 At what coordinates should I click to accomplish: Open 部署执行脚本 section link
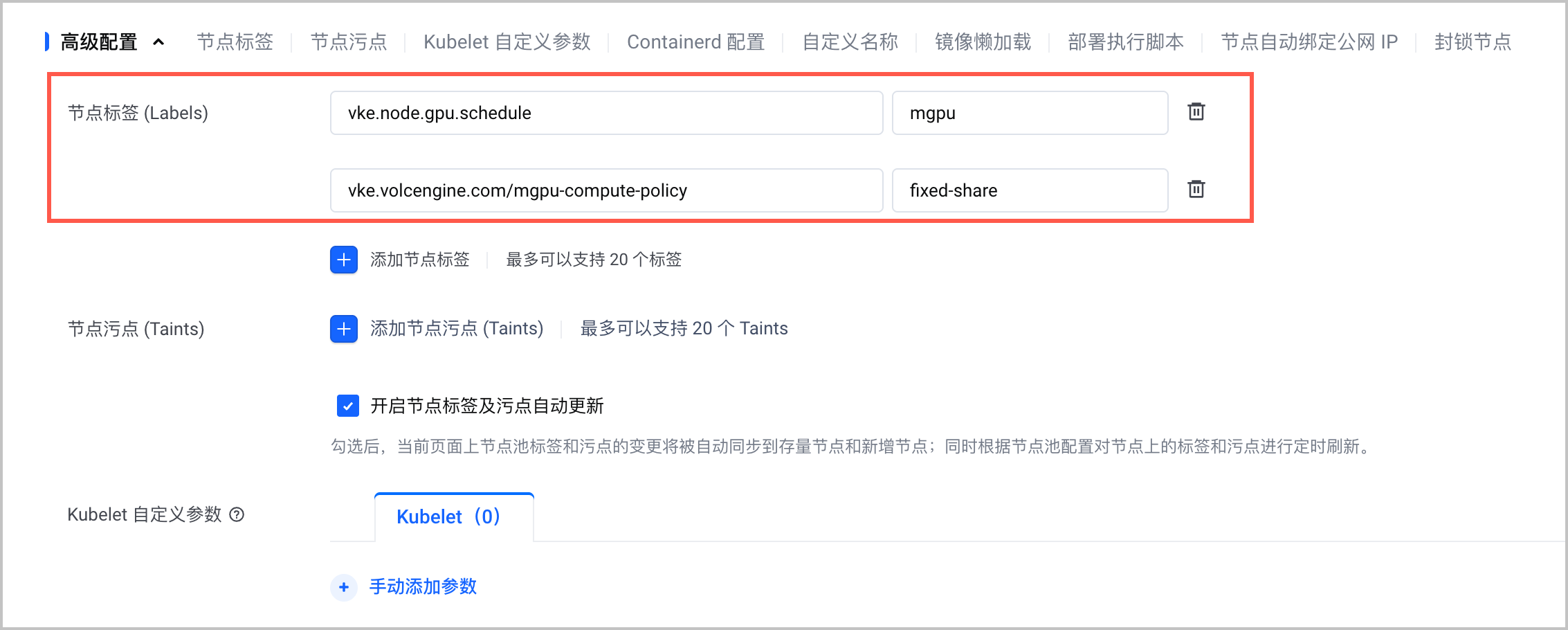click(1126, 42)
